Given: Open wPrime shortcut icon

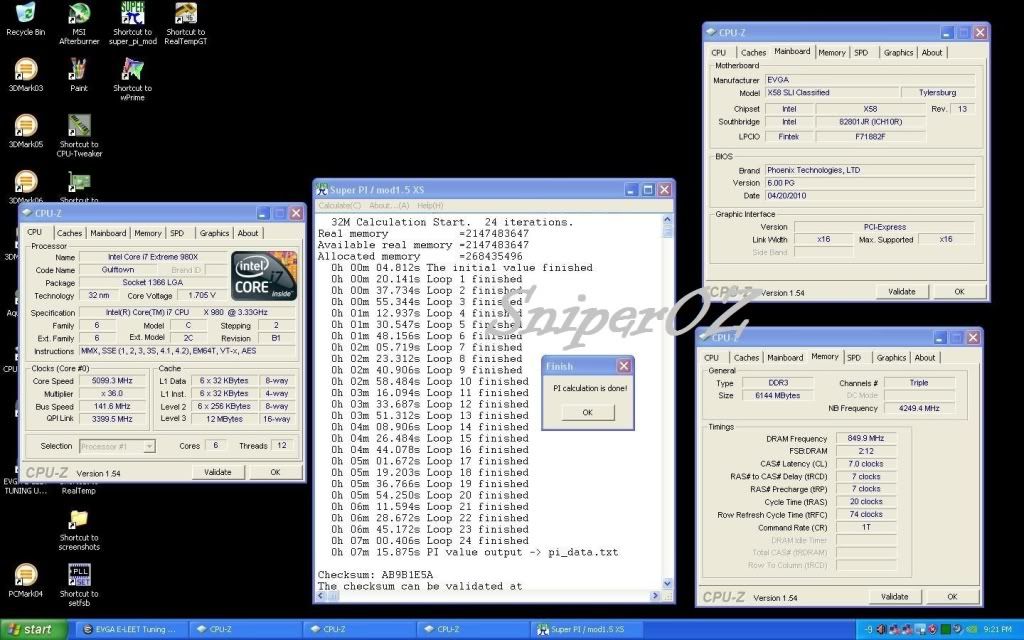Looking at the screenshot, I should [132, 70].
